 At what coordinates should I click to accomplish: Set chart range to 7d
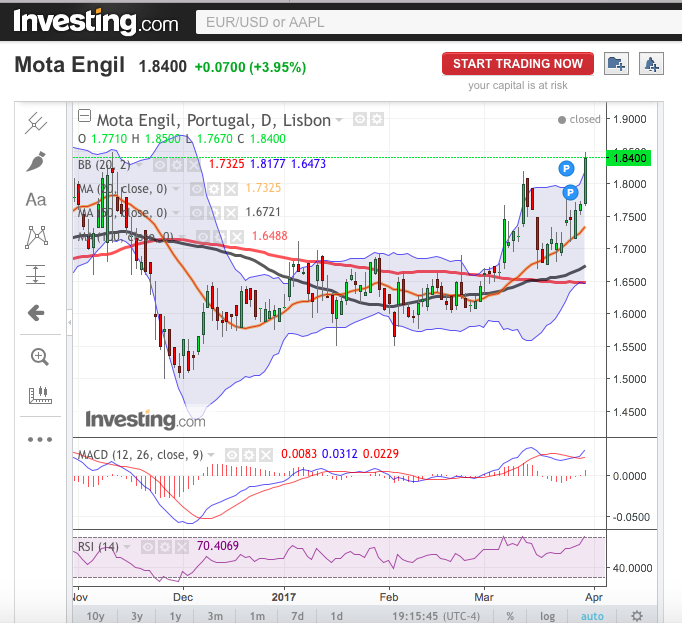(x=297, y=616)
